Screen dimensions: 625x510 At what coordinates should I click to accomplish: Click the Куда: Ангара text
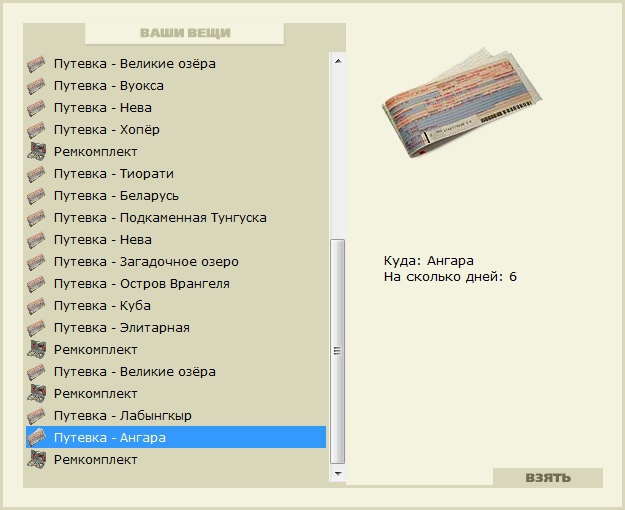point(428,261)
